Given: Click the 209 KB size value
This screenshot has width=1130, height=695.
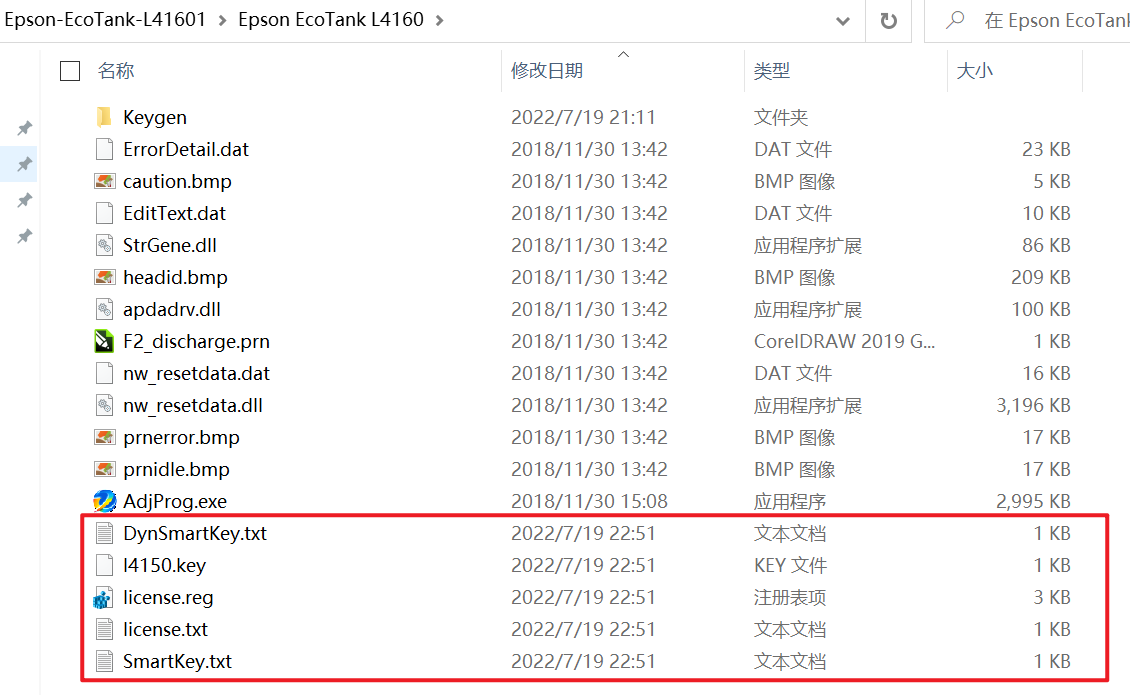Looking at the screenshot, I should [x=1041, y=277].
